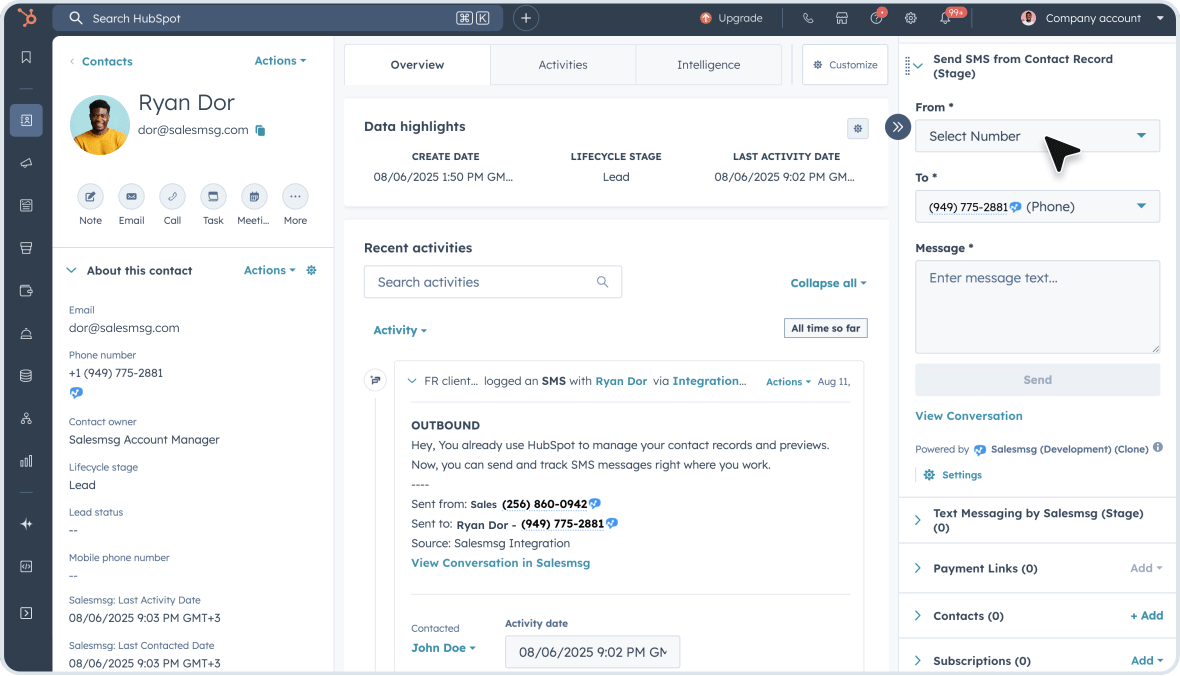Open the Reporting bar chart sidebar icon

(26, 461)
